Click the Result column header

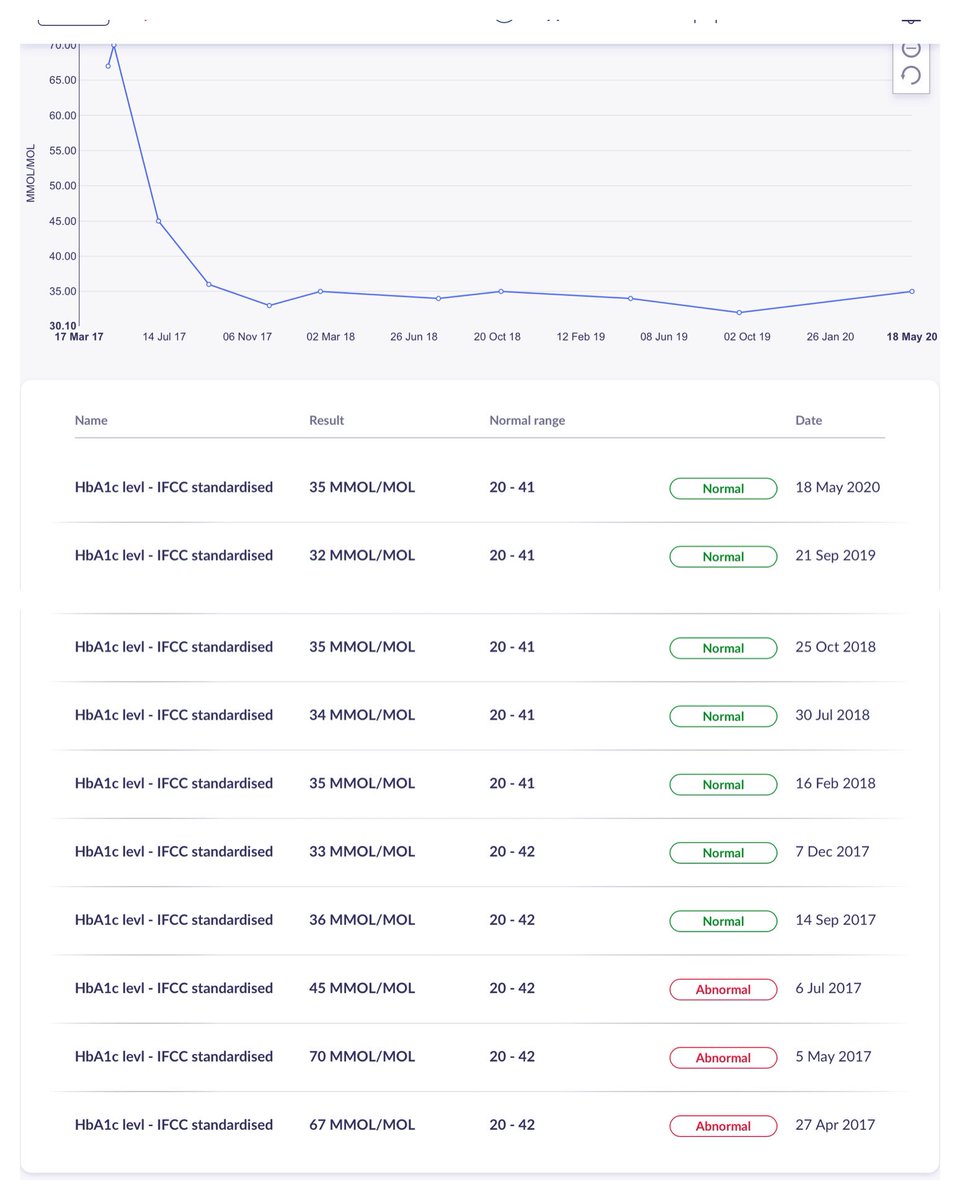pyautogui.click(x=327, y=421)
